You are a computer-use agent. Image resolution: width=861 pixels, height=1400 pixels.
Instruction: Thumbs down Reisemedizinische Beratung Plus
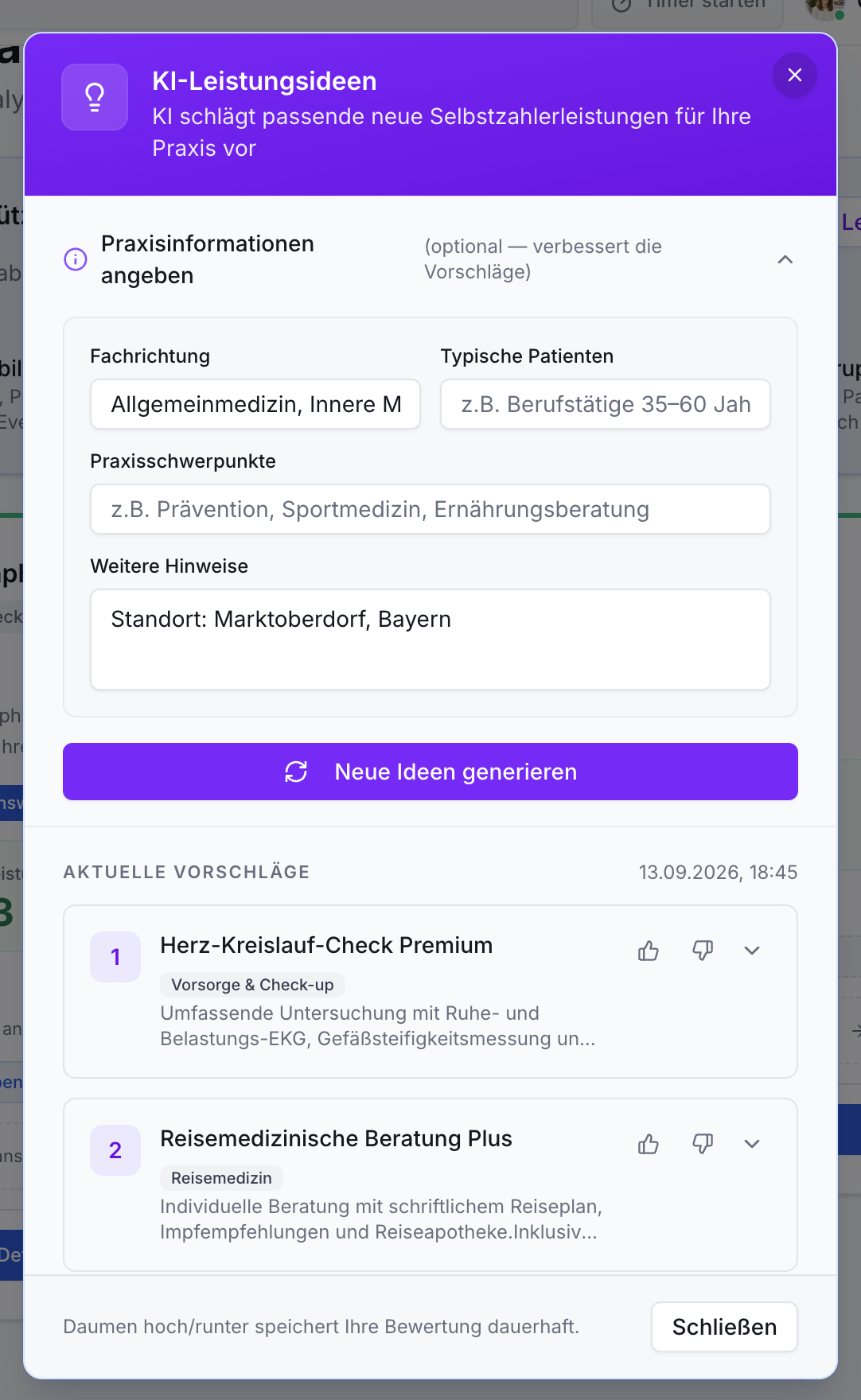click(x=703, y=1144)
